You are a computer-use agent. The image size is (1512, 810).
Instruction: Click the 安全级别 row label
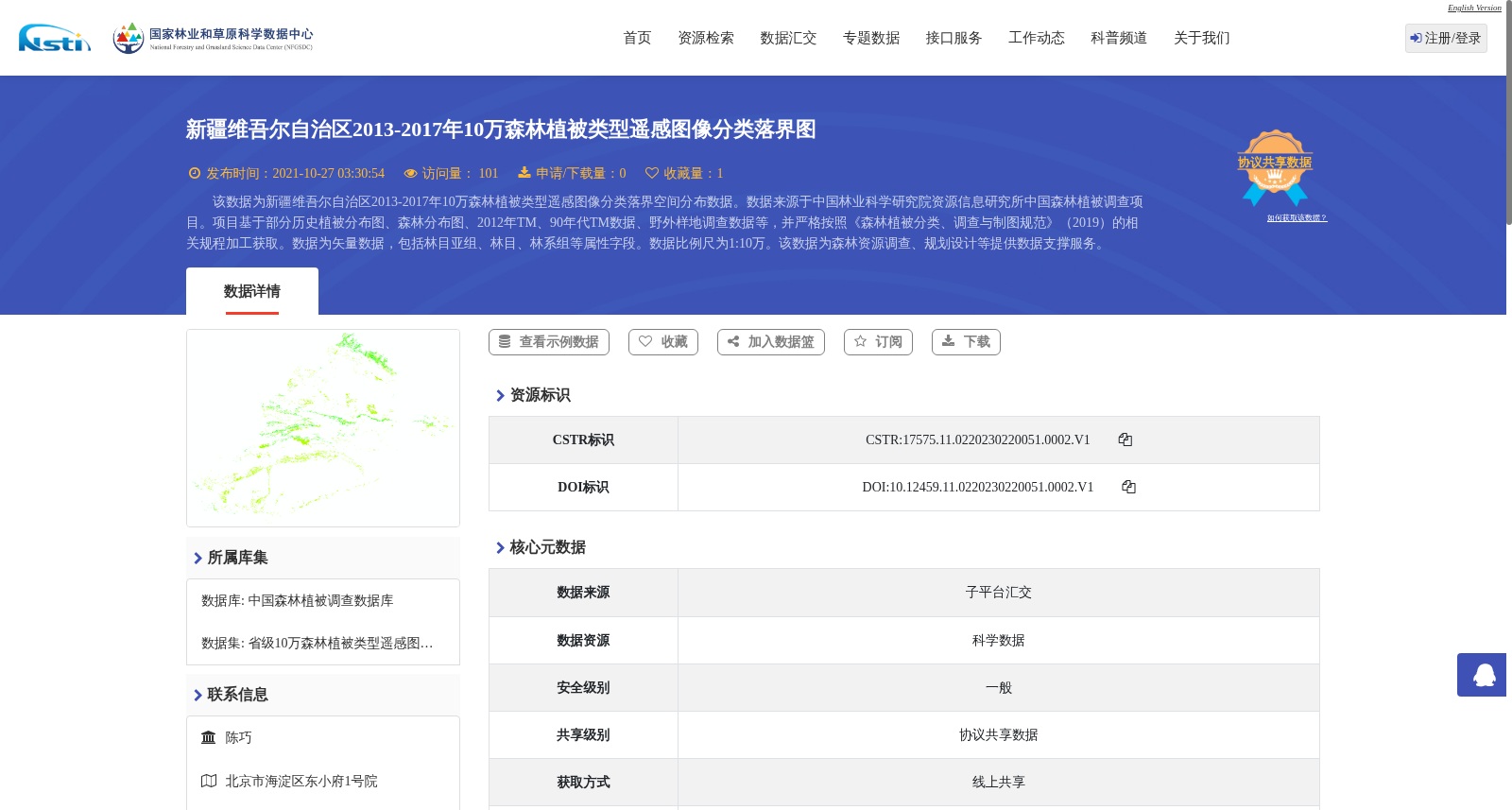click(583, 688)
